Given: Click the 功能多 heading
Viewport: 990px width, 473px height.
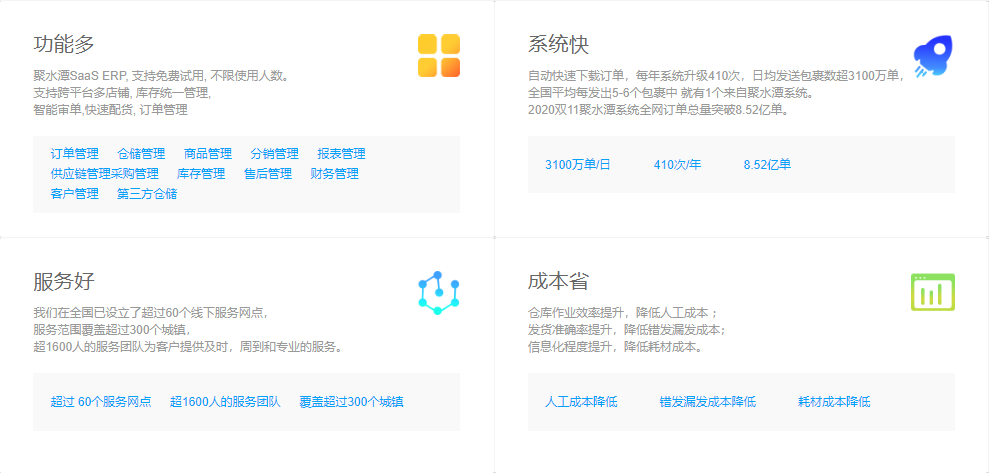Looking at the screenshot, I should pyautogui.click(x=64, y=45).
